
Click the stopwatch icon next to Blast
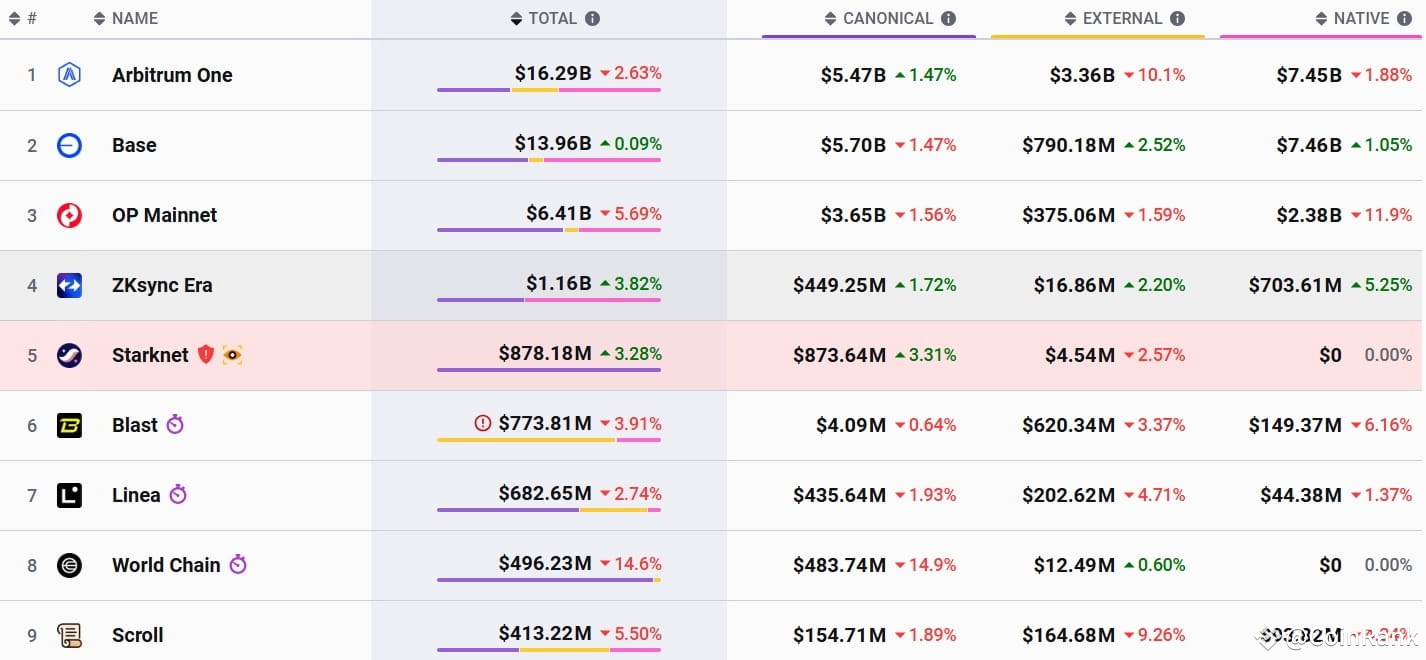(175, 424)
